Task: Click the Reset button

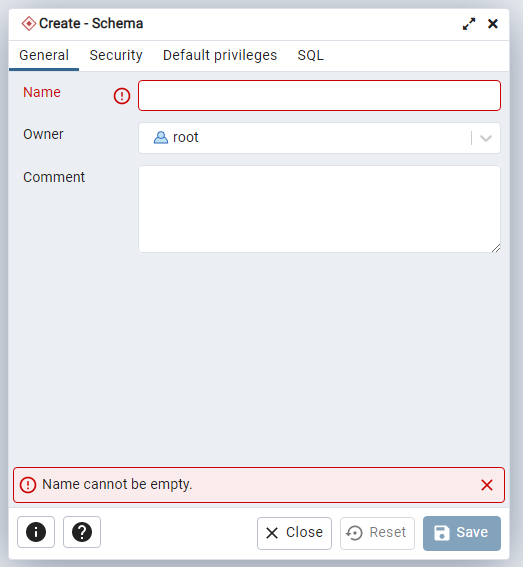Action: [377, 533]
